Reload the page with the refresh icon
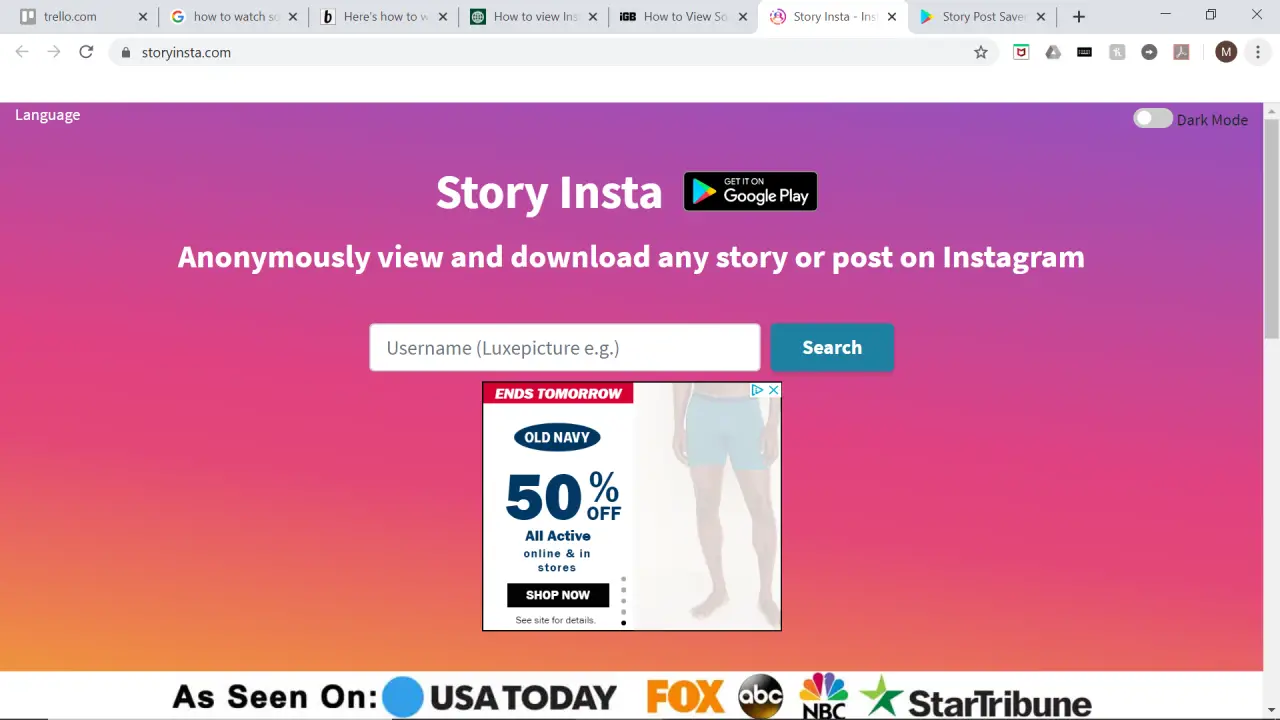 (86, 52)
